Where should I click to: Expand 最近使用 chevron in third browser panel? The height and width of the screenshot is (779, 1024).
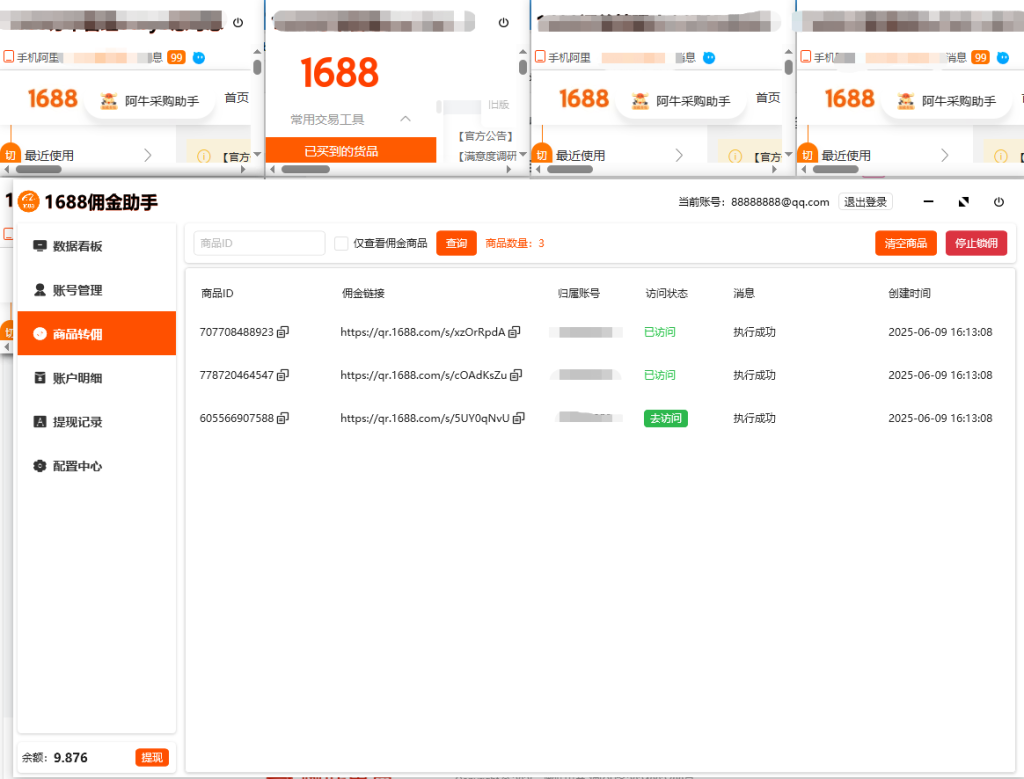[679, 155]
